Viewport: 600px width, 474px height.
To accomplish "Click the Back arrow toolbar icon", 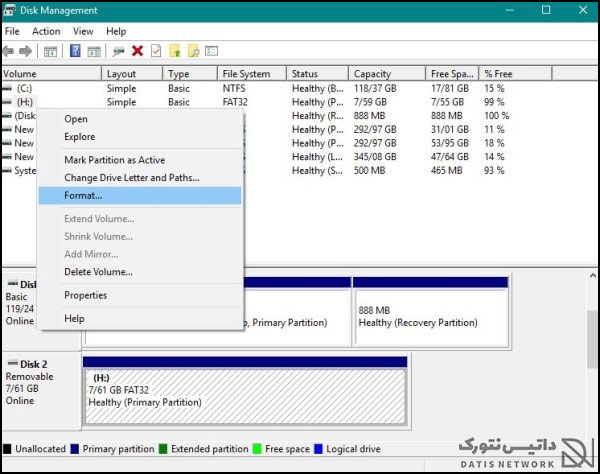I will tap(8, 51).
